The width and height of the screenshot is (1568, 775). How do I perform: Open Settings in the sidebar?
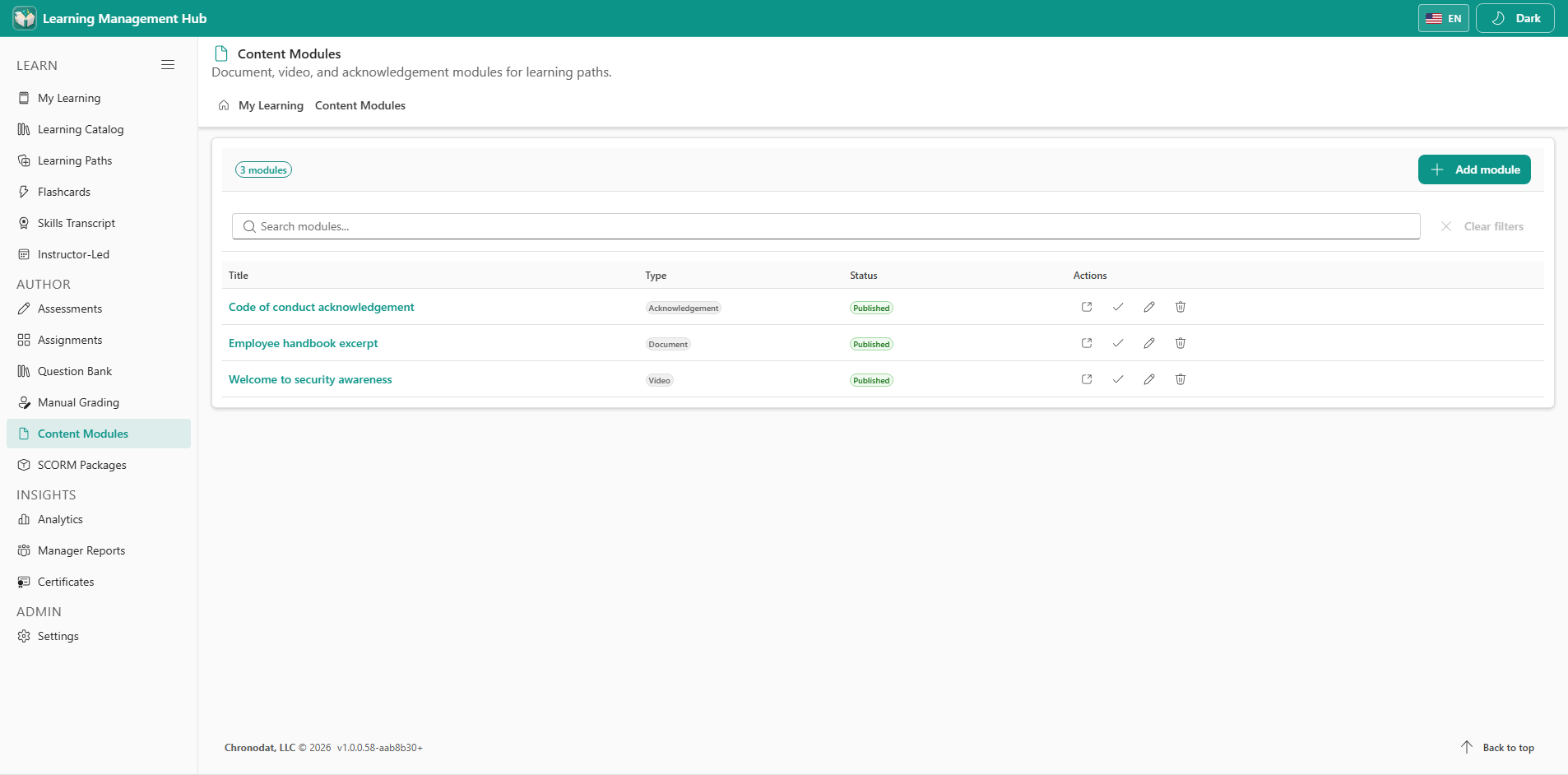coord(99,636)
